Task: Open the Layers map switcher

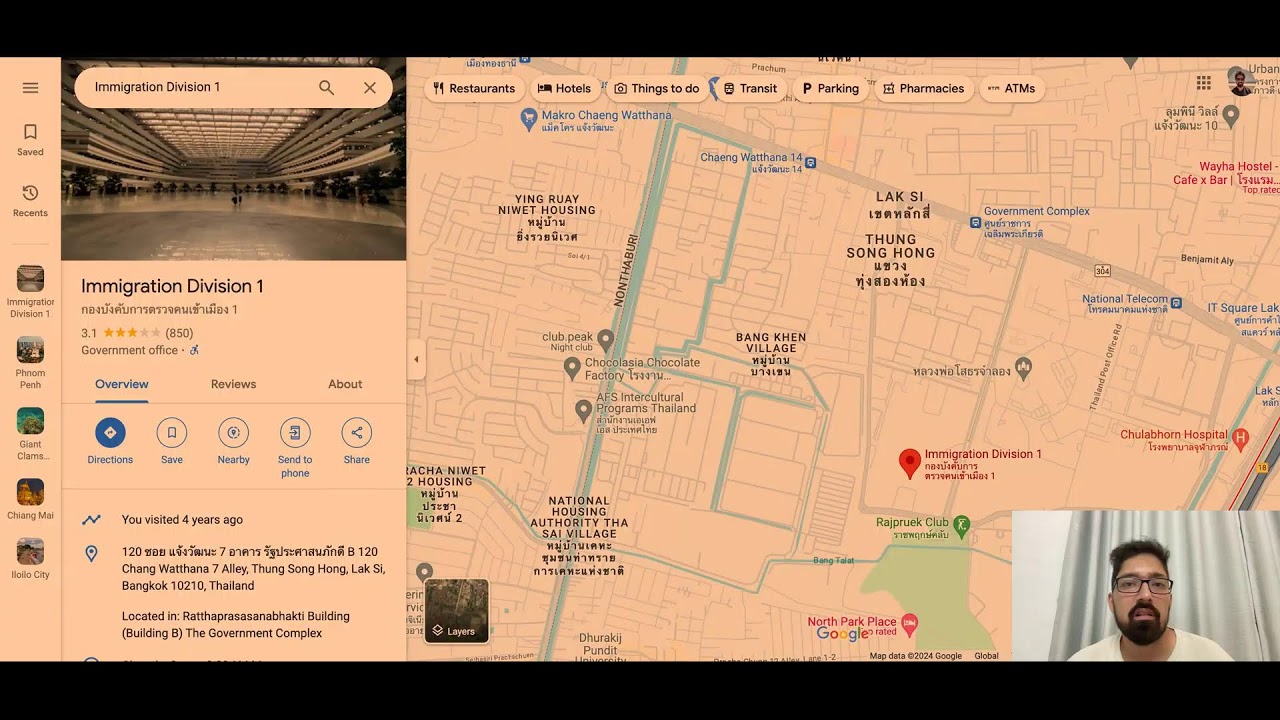Action: (x=457, y=611)
